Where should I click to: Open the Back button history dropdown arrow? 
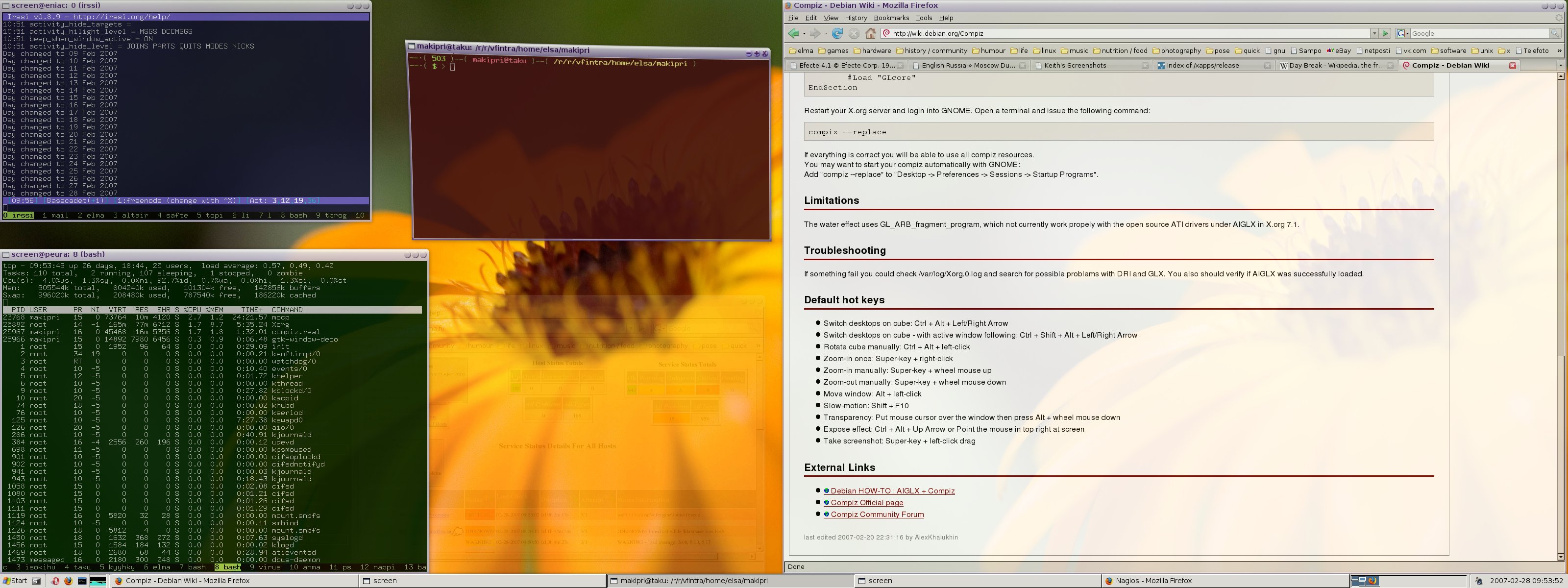point(804,33)
